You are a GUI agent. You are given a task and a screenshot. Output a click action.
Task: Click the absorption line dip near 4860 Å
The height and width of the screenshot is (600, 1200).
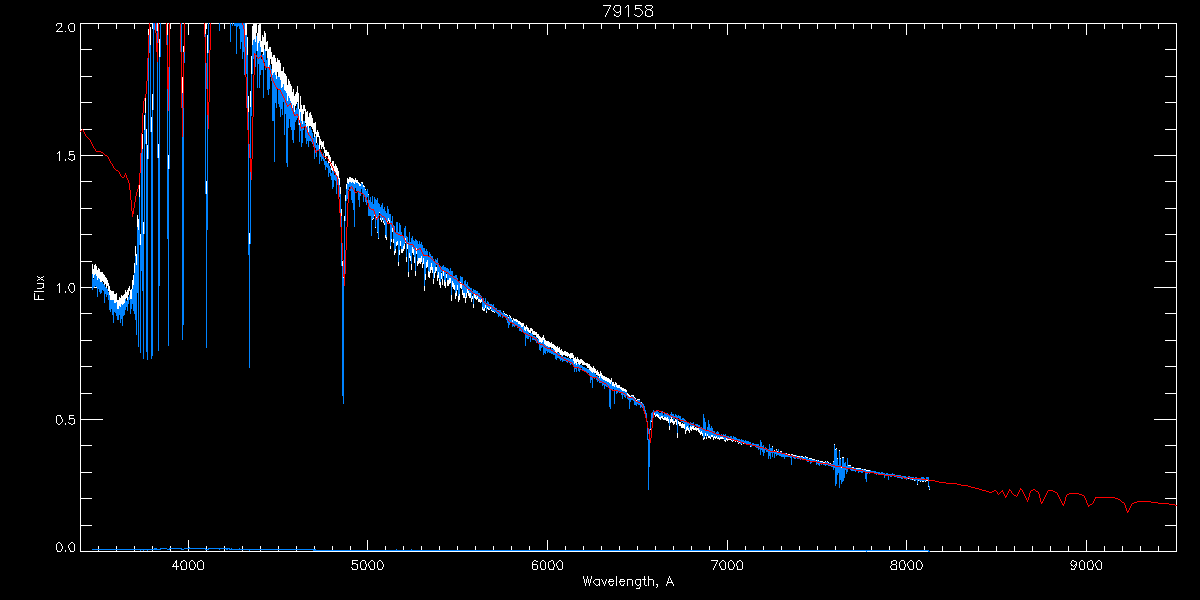click(343, 290)
